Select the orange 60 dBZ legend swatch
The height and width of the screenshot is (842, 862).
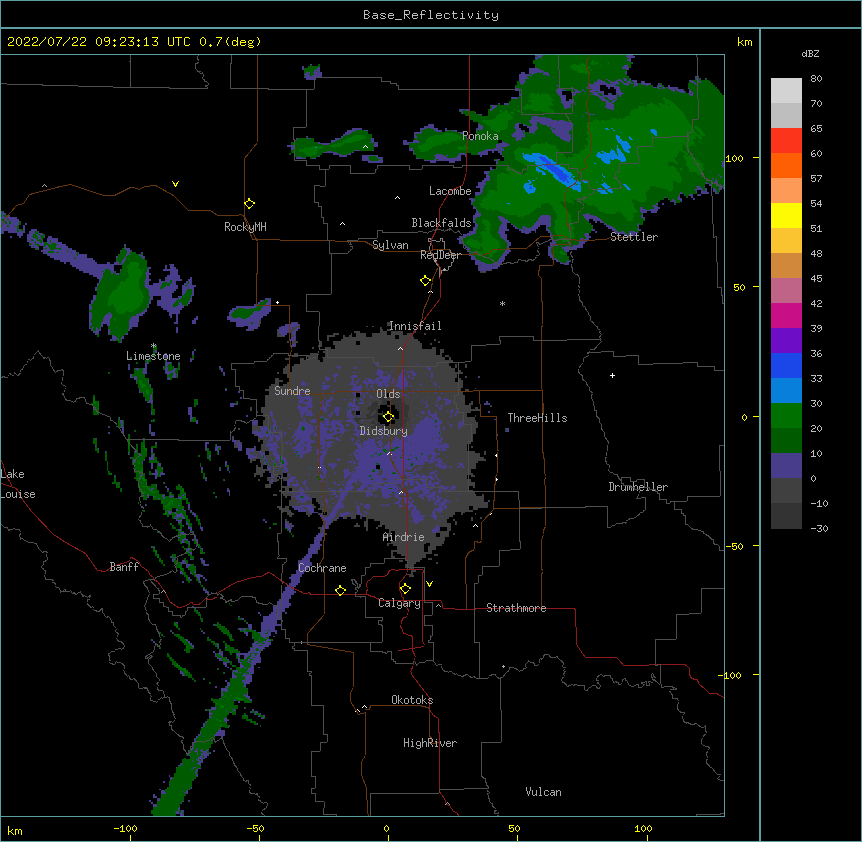coord(786,165)
